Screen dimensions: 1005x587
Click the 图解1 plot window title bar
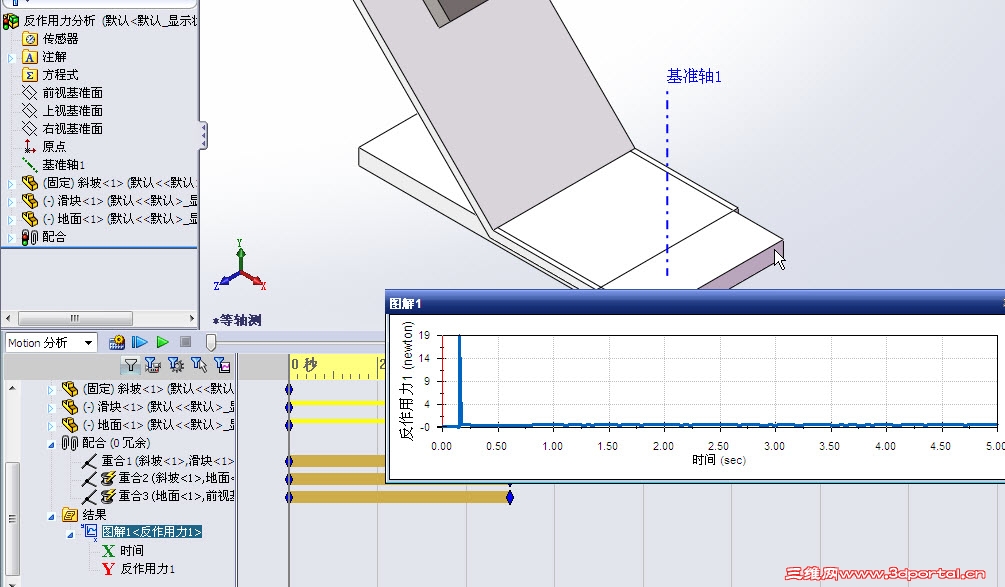coord(695,303)
